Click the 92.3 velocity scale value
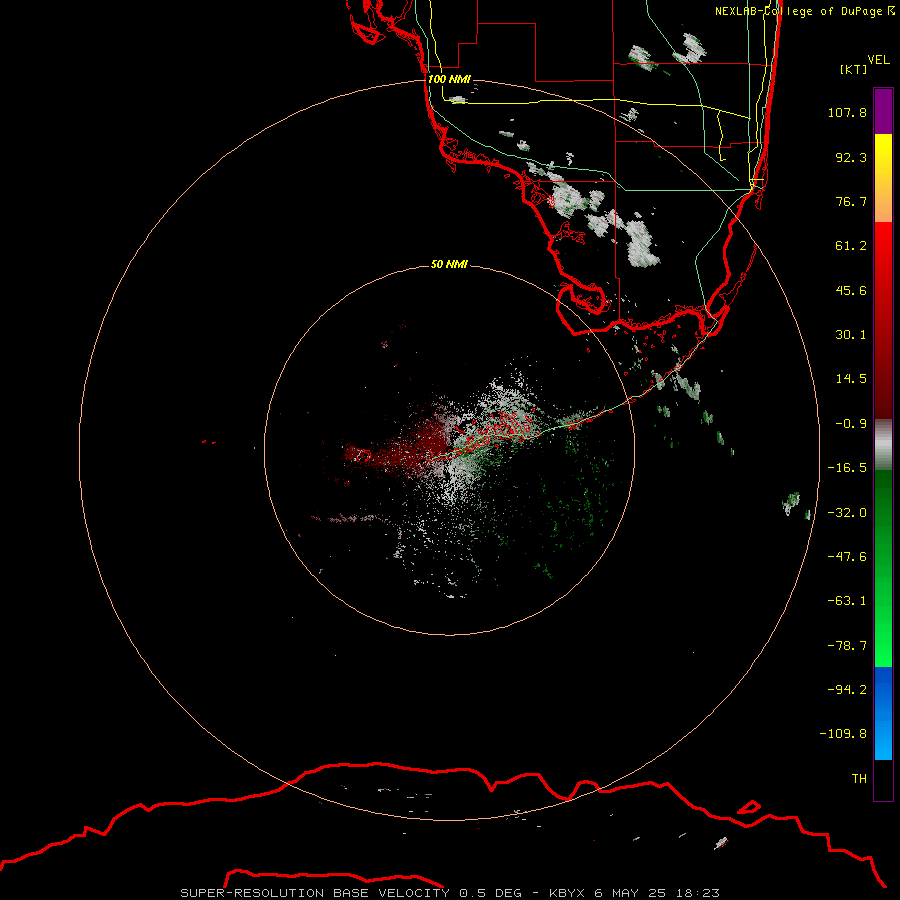This screenshot has width=900, height=900. (851, 157)
